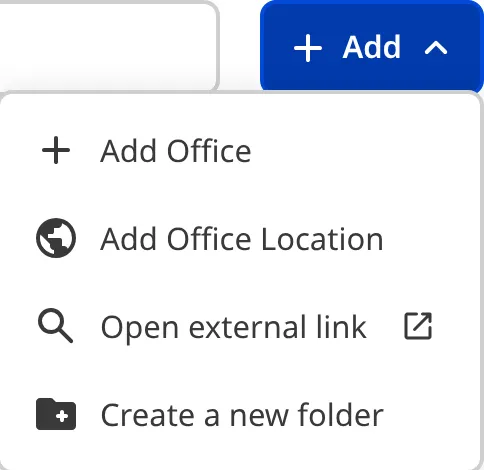Click the globe icon for Office Location

[x=56, y=238]
